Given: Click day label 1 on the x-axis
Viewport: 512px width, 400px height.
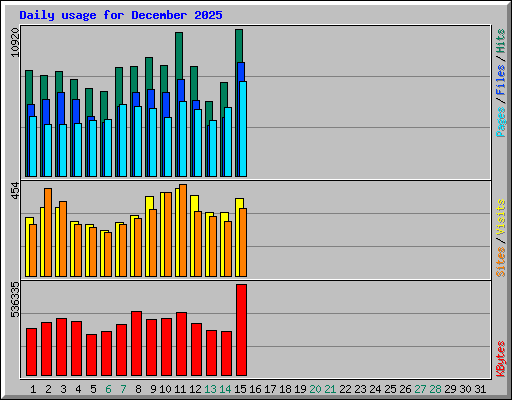Looking at the screenshot, I should point(33,389).
